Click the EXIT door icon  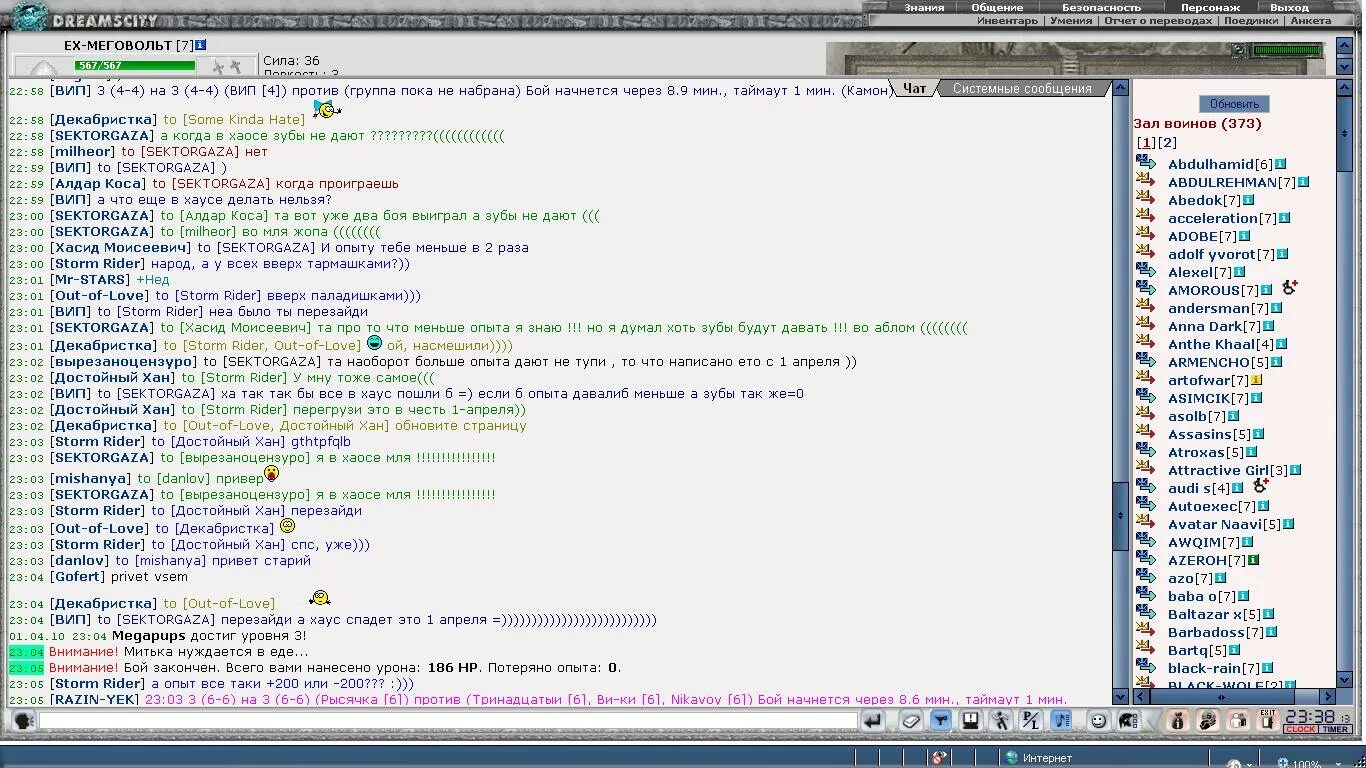pos(1268,721)
